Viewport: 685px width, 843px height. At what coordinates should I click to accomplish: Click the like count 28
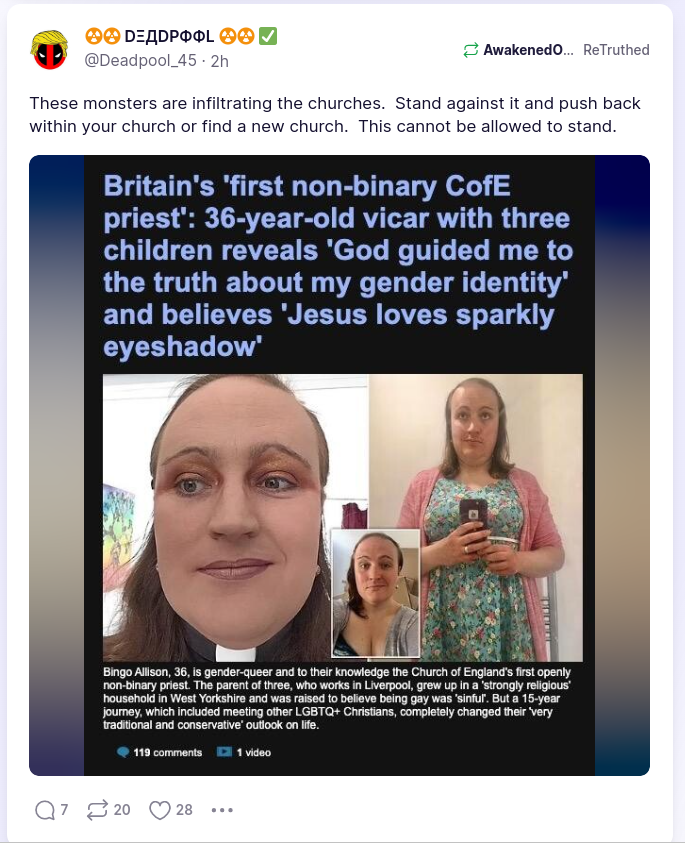pyautogui.click(x=184, y=810)
